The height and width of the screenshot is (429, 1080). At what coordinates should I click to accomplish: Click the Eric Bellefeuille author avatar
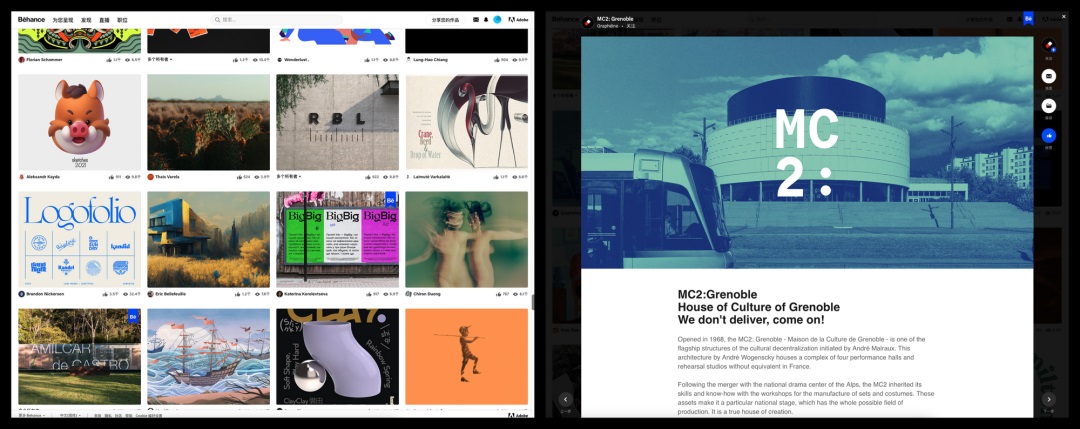point(150,294)
